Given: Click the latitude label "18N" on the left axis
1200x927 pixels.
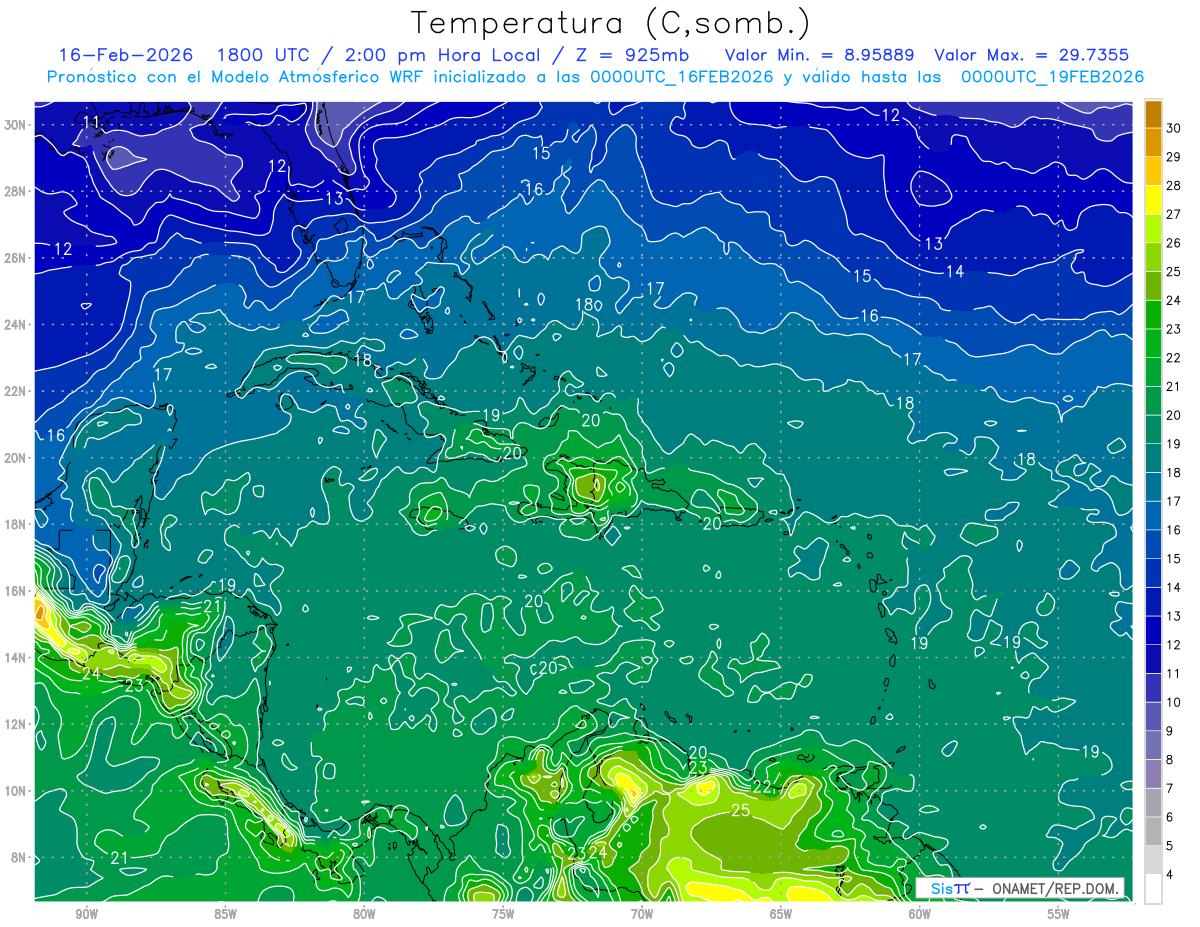Looking at the screenshot, I should (15, 524).
